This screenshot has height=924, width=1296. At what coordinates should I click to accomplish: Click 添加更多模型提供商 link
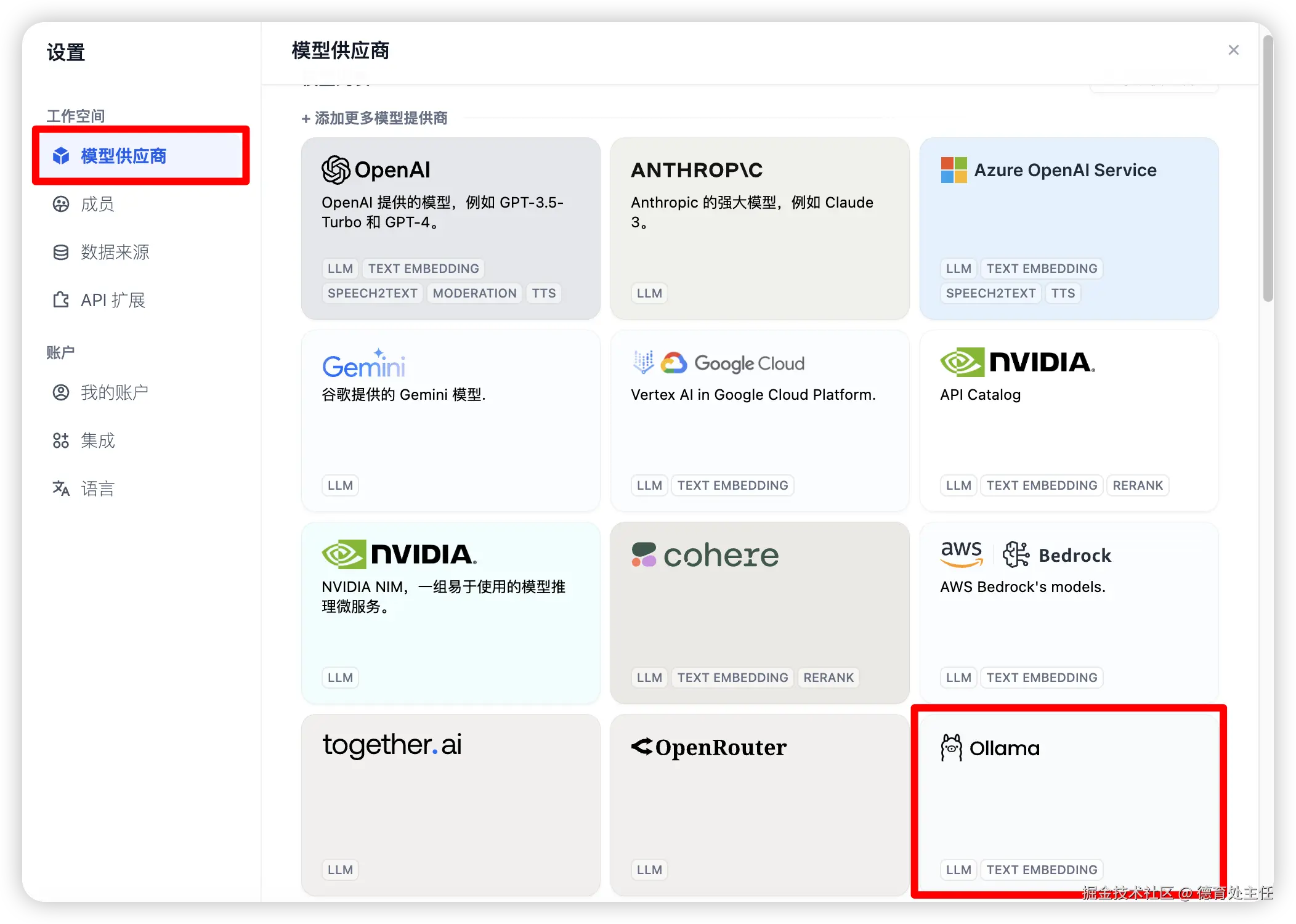click(x=376, y=118)
